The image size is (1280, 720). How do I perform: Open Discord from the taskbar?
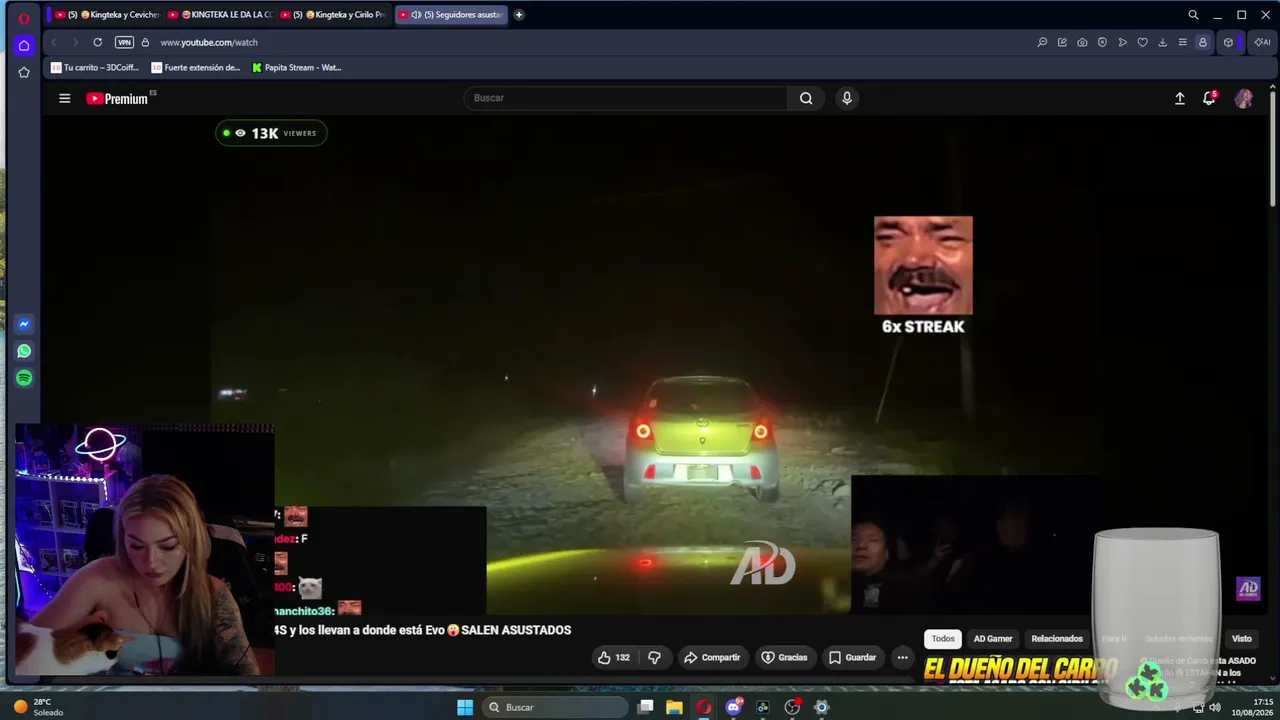pos(734,707)
